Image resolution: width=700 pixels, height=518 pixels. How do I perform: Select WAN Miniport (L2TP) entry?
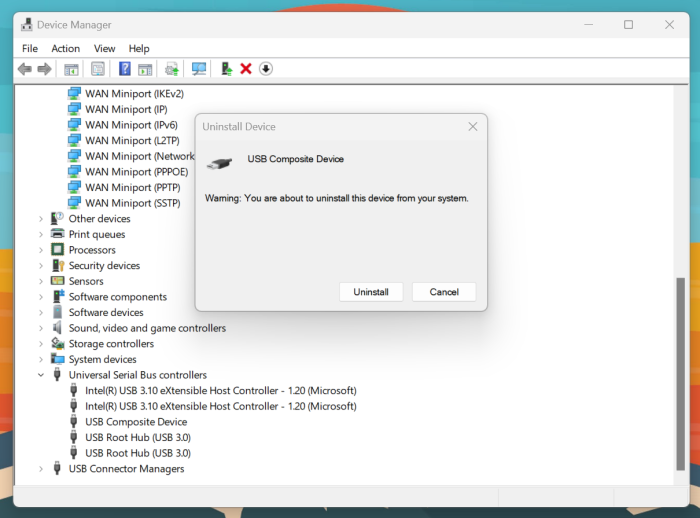132,140
